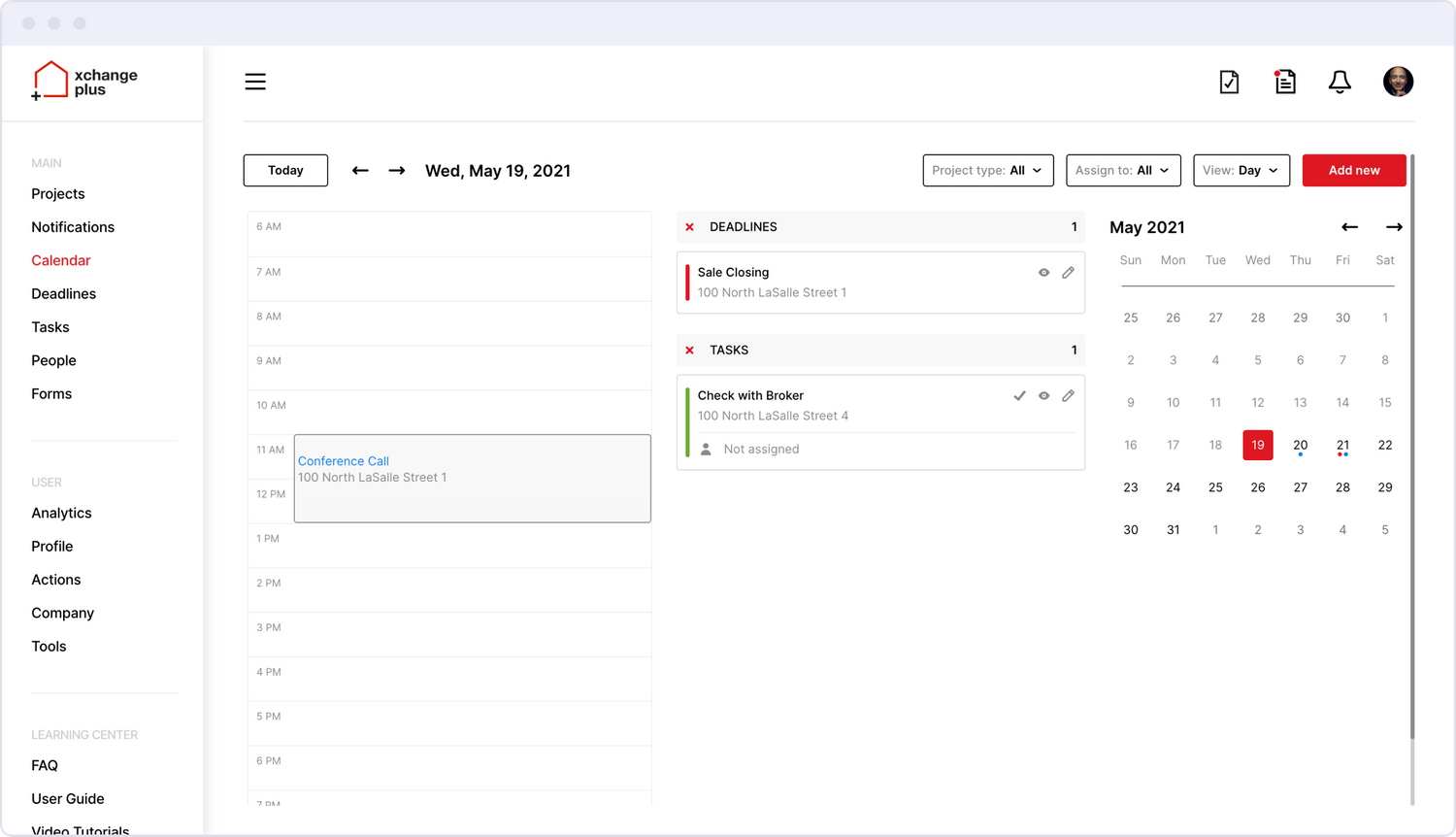Navigate to Deadlines in sidebar
Image resolution: width=1456 pixels, height=837 pixels.
point(63,294)
